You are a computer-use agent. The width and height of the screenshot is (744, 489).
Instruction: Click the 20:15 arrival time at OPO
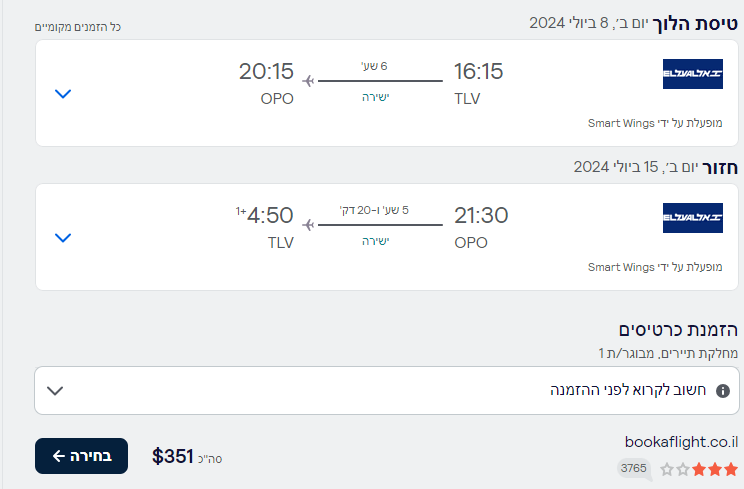[266, 72]
